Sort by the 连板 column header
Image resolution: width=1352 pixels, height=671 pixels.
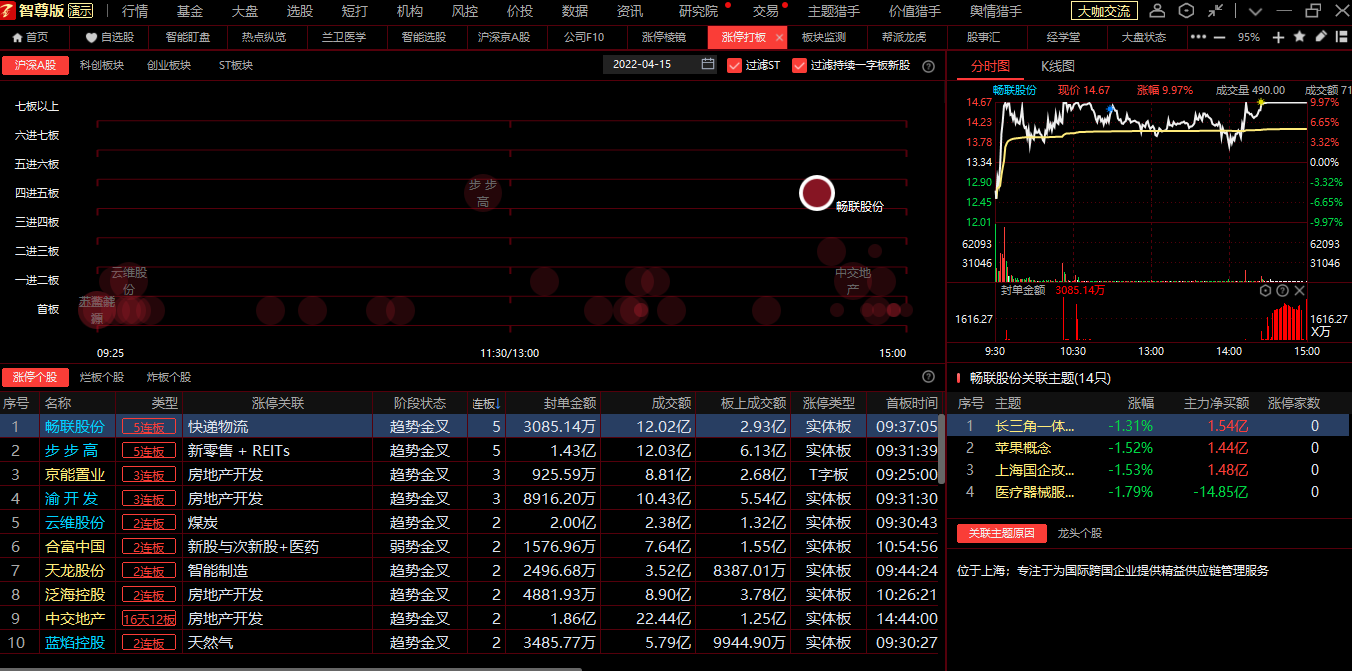coord(488,403)
